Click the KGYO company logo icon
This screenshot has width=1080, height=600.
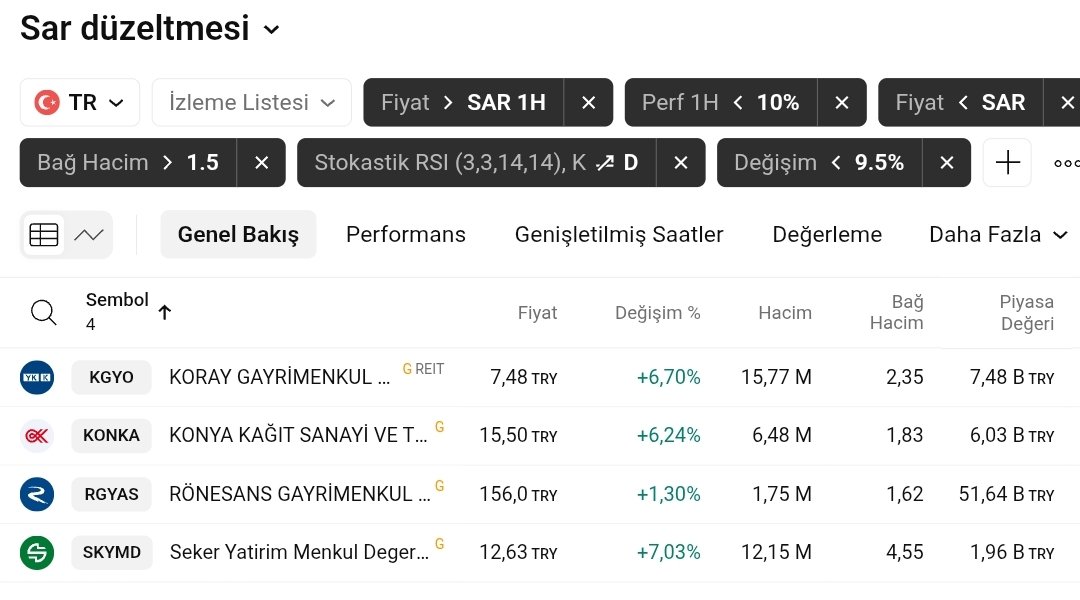tap(37, 377)
